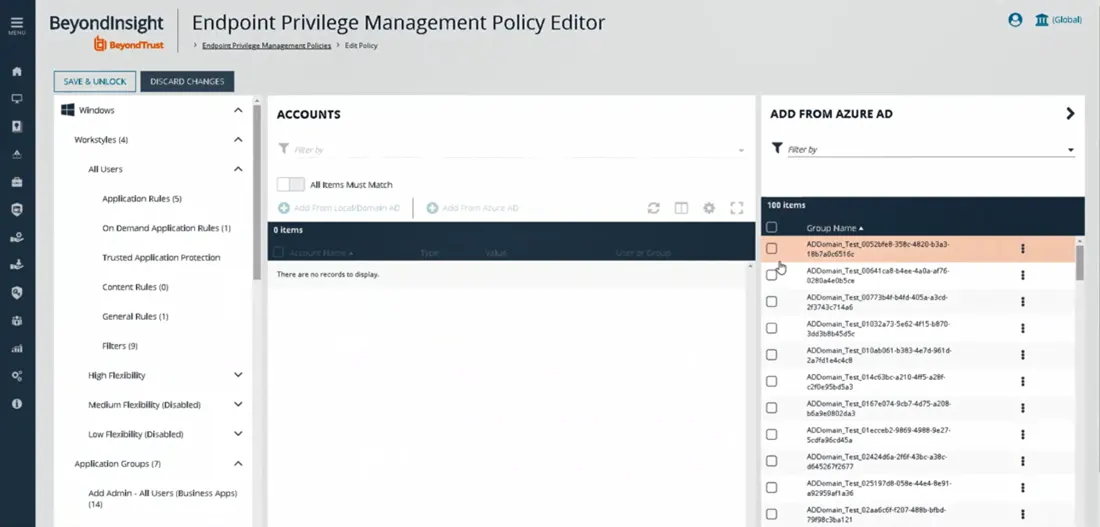This screenshot has width=1100, height=527.
Task: Click the policy tree vertical scrollbar
Action: [257, 193]
